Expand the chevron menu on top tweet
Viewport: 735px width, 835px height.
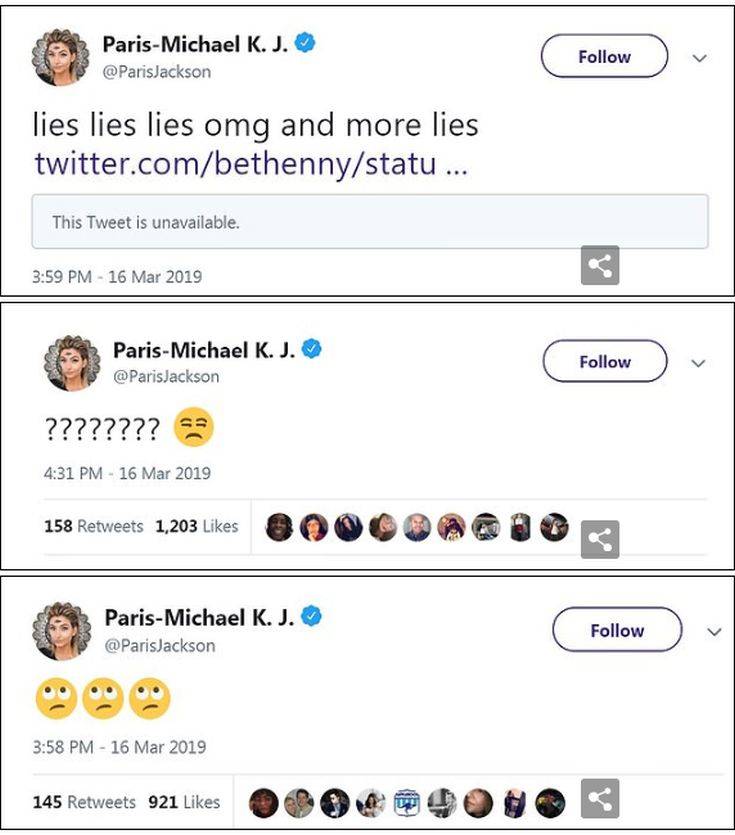click(x=699, y=58)
